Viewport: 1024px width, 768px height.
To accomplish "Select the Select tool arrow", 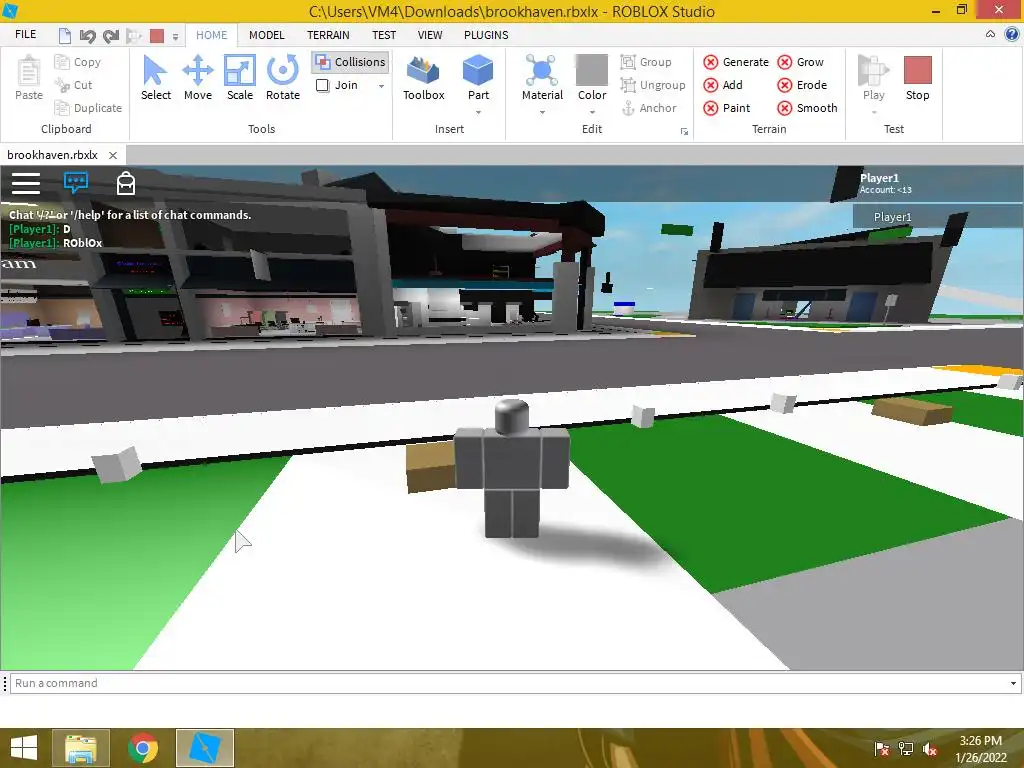I will tap(155, 77).
